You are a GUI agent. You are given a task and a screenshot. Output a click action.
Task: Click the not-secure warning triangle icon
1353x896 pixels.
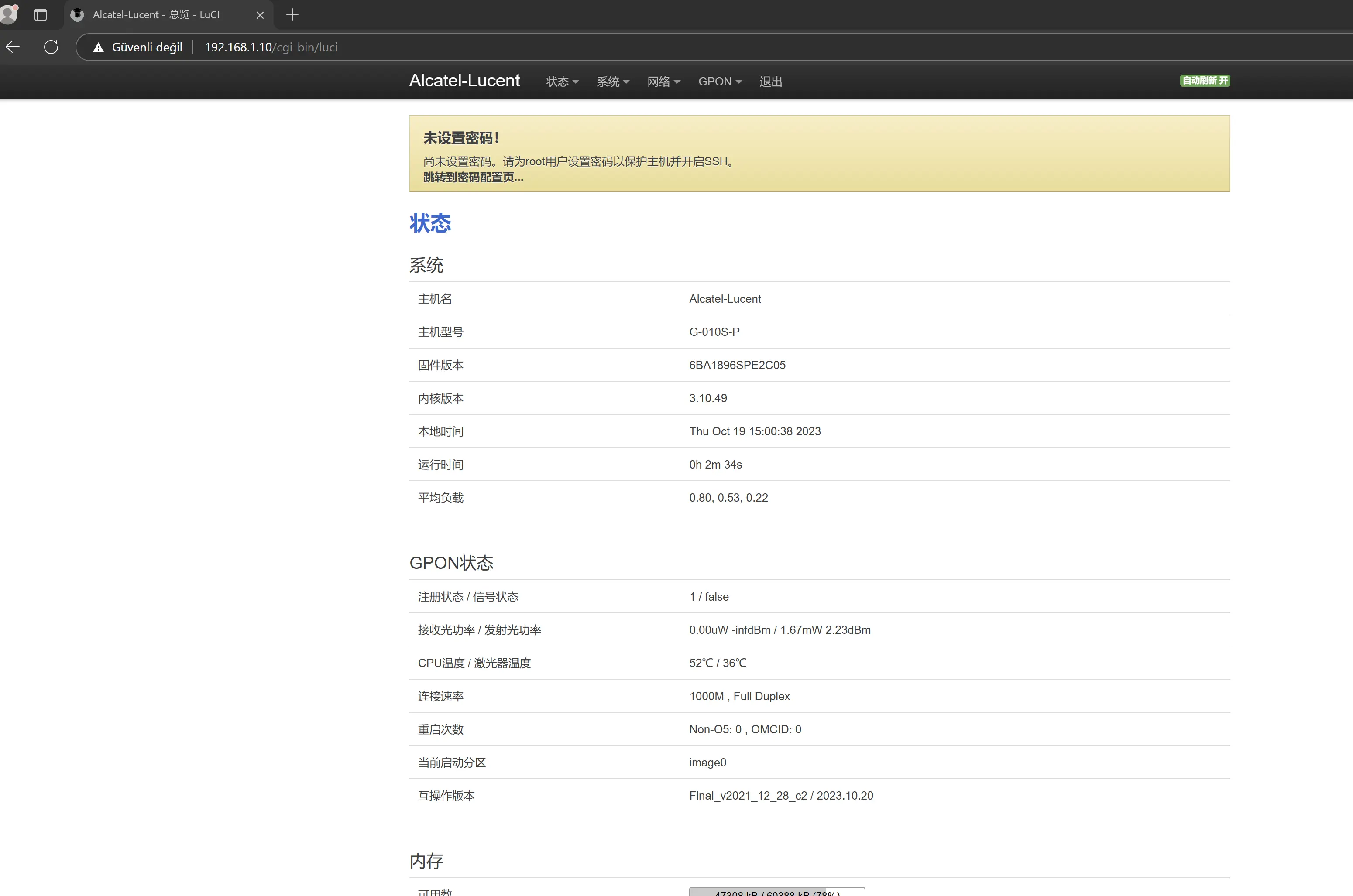(98, 48)
